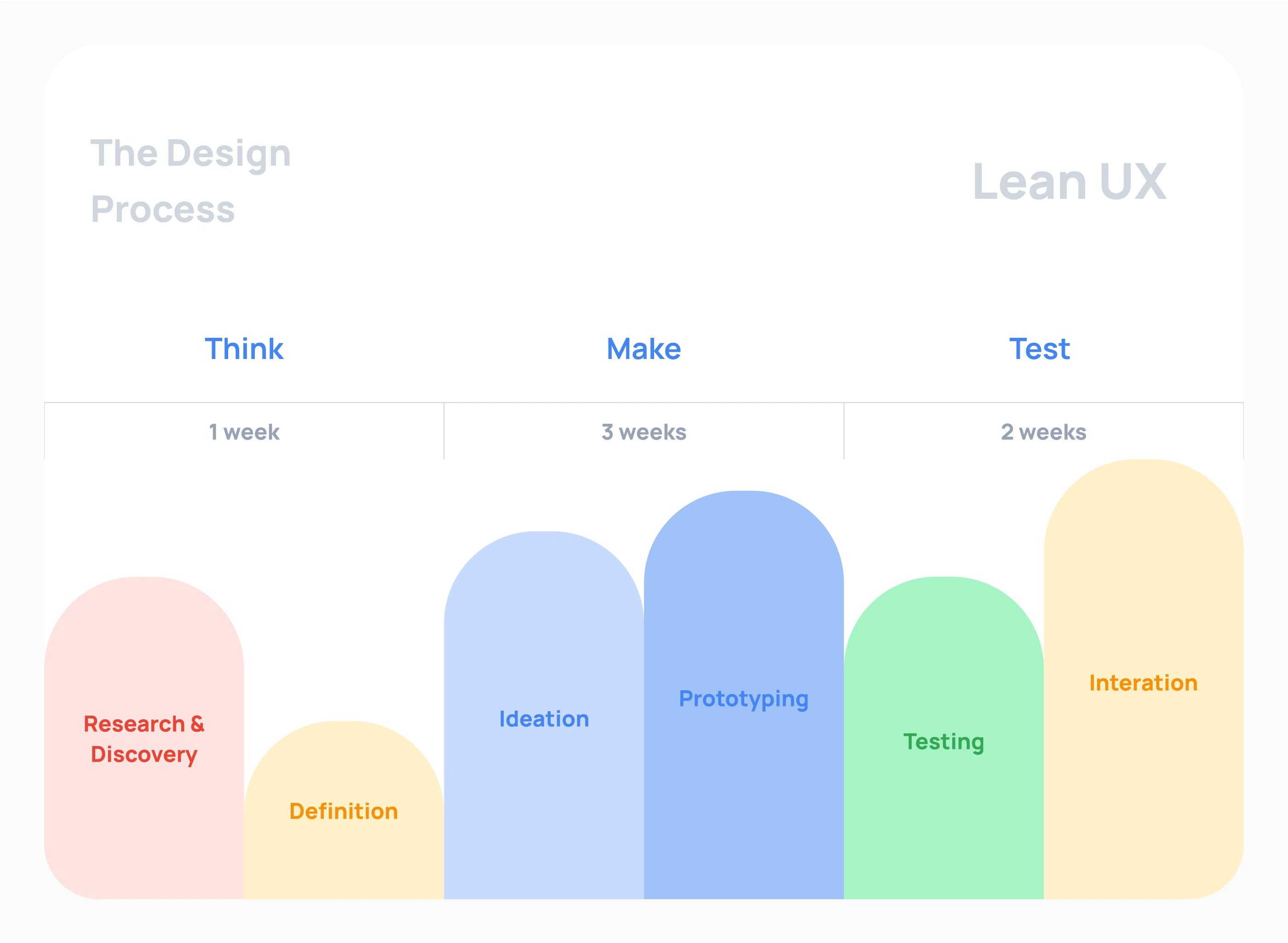Click the "The Design Process" title
1288x943 pixels.
click(x=190, y=181)
